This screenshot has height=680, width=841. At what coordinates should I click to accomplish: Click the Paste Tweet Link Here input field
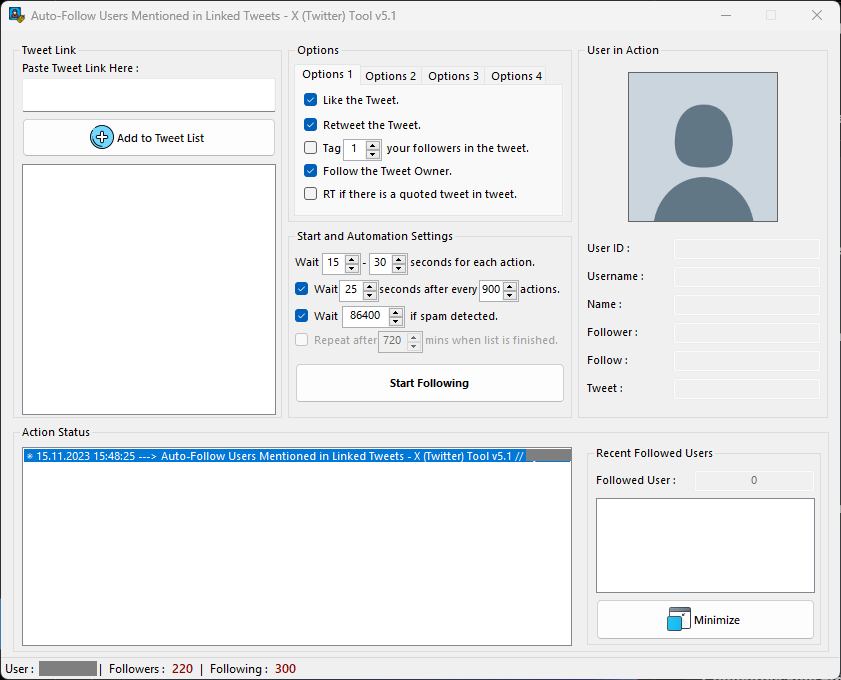149,95
